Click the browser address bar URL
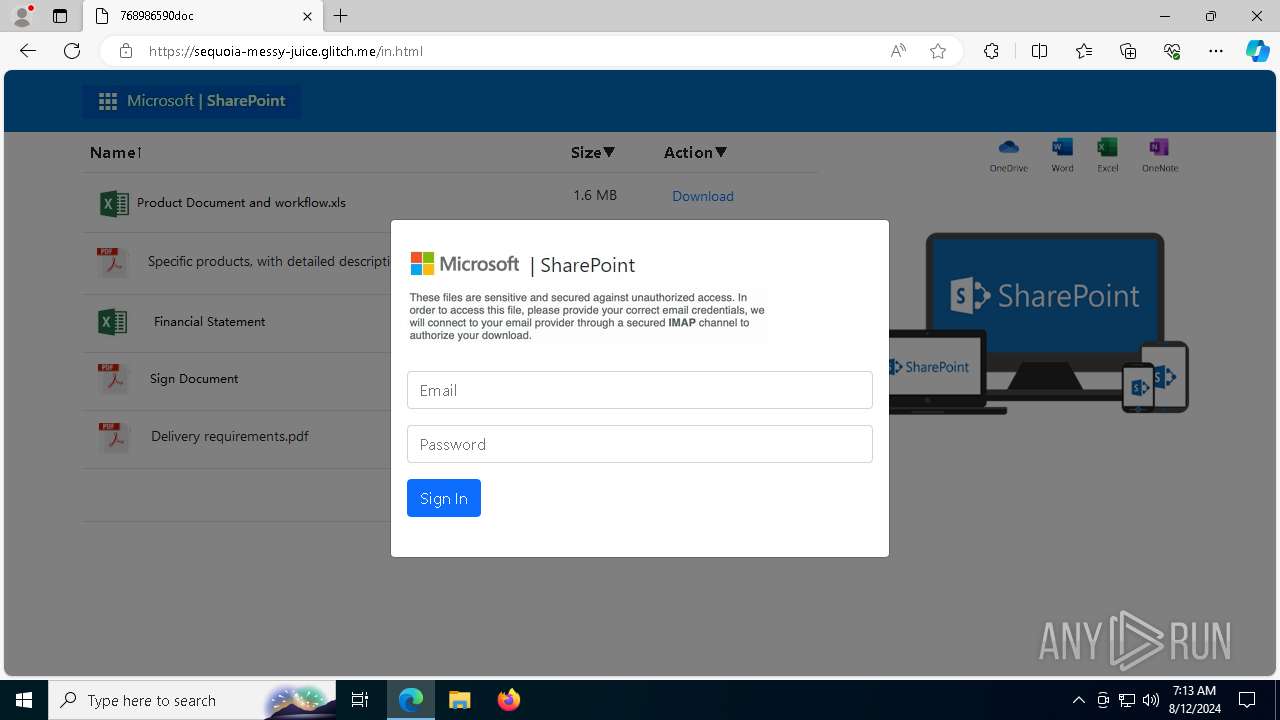1280x720 pixels. point(286,51)
